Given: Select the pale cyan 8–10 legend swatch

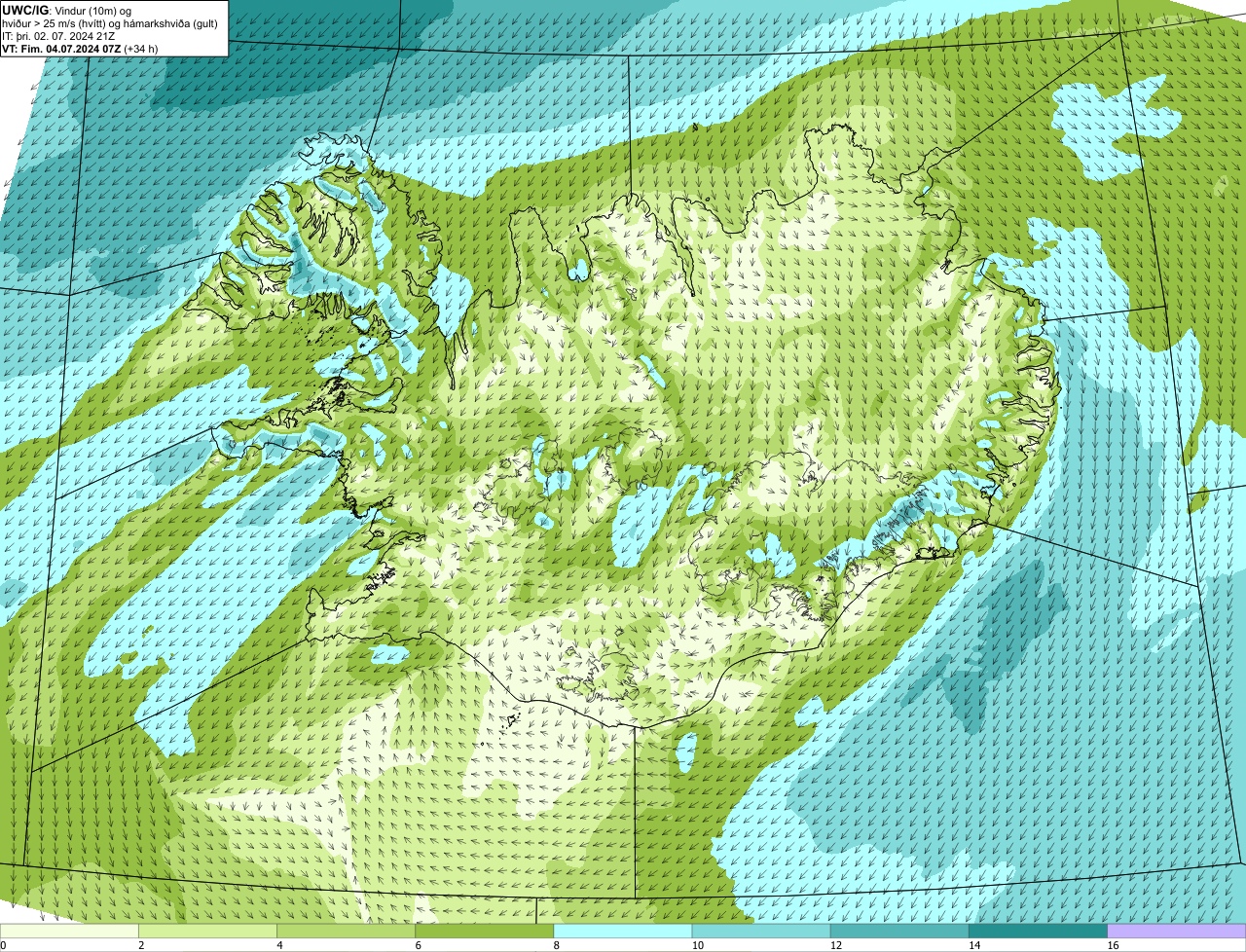Looking at the screenshot, I should point(623,931).
